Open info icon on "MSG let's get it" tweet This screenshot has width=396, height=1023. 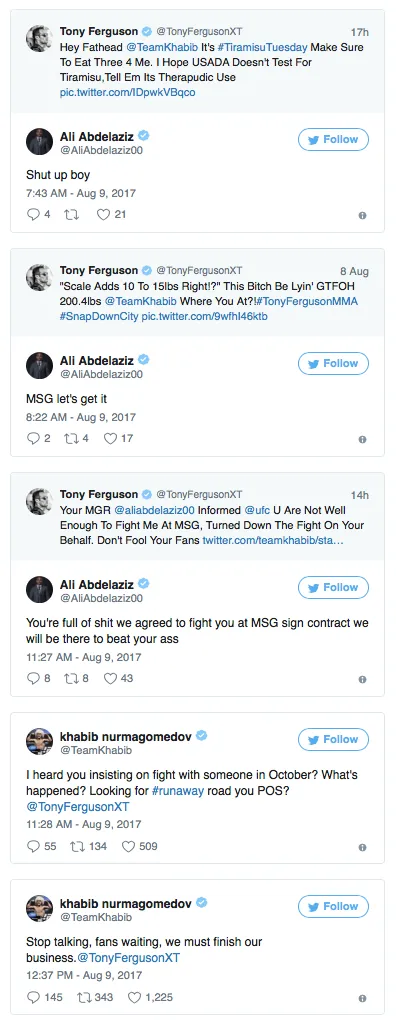(362, 440)
